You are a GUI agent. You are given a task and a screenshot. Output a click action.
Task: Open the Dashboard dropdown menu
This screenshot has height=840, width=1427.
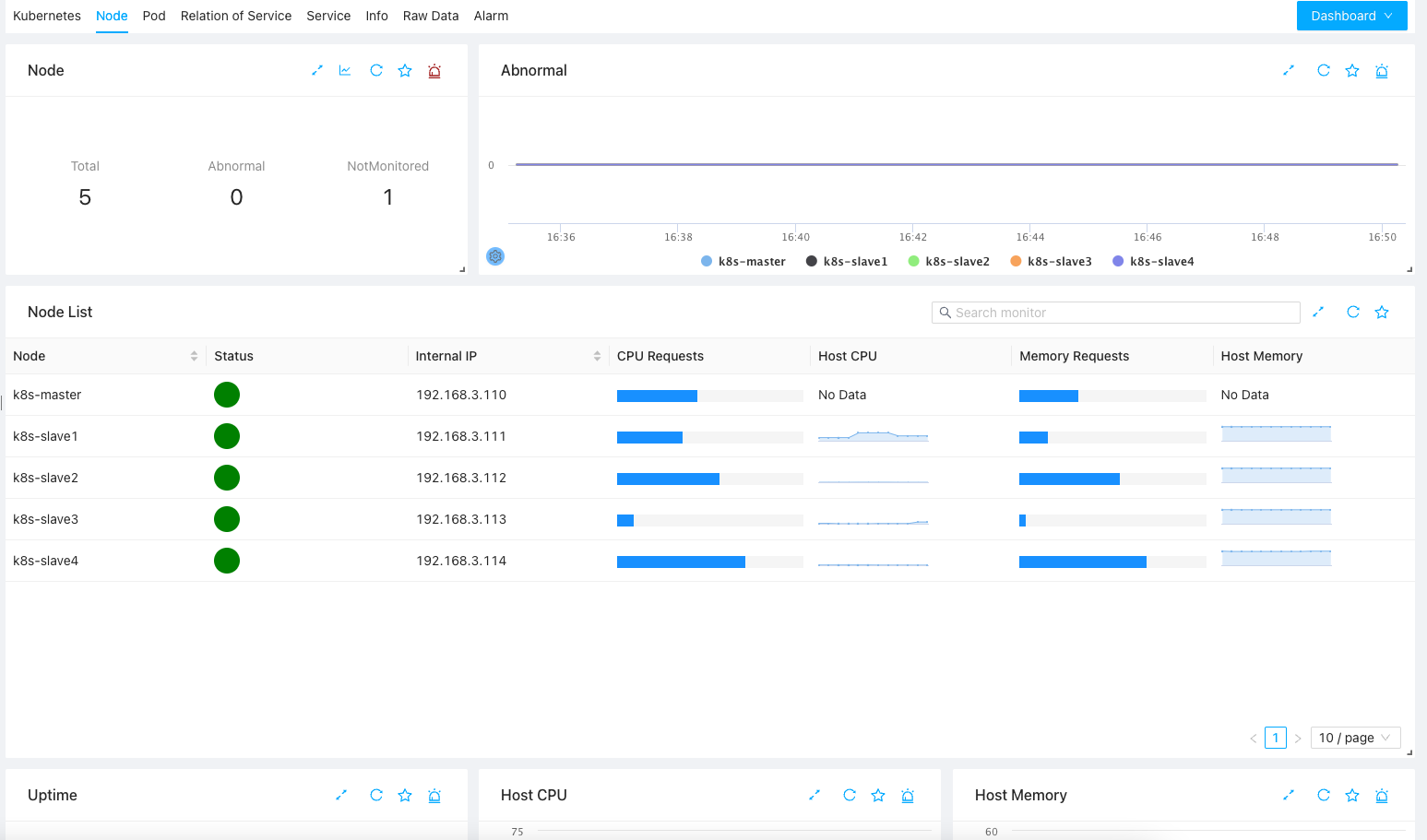click(x=1350, y=16)
